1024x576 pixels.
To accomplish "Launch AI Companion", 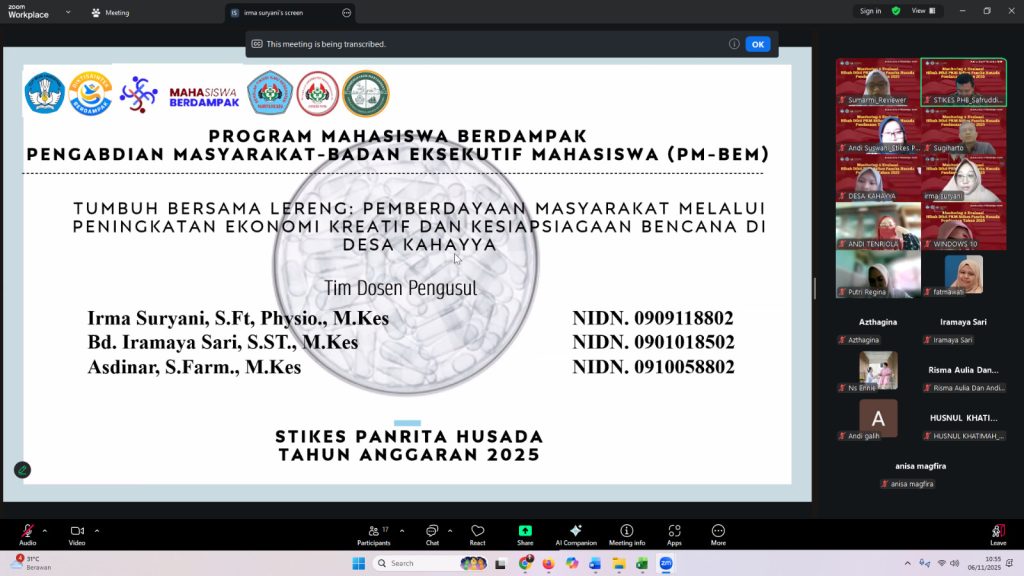I will [x=575, y=534].
